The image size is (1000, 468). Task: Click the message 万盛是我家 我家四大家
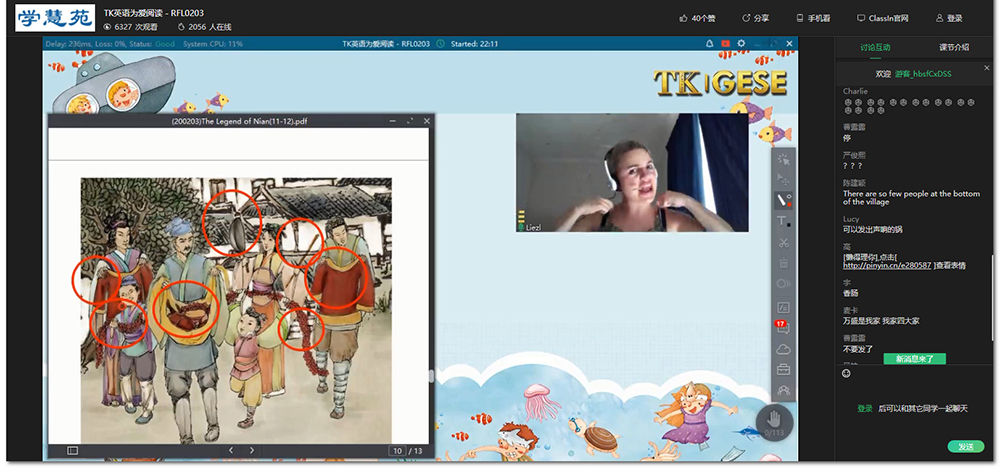(x=881, y=321)
